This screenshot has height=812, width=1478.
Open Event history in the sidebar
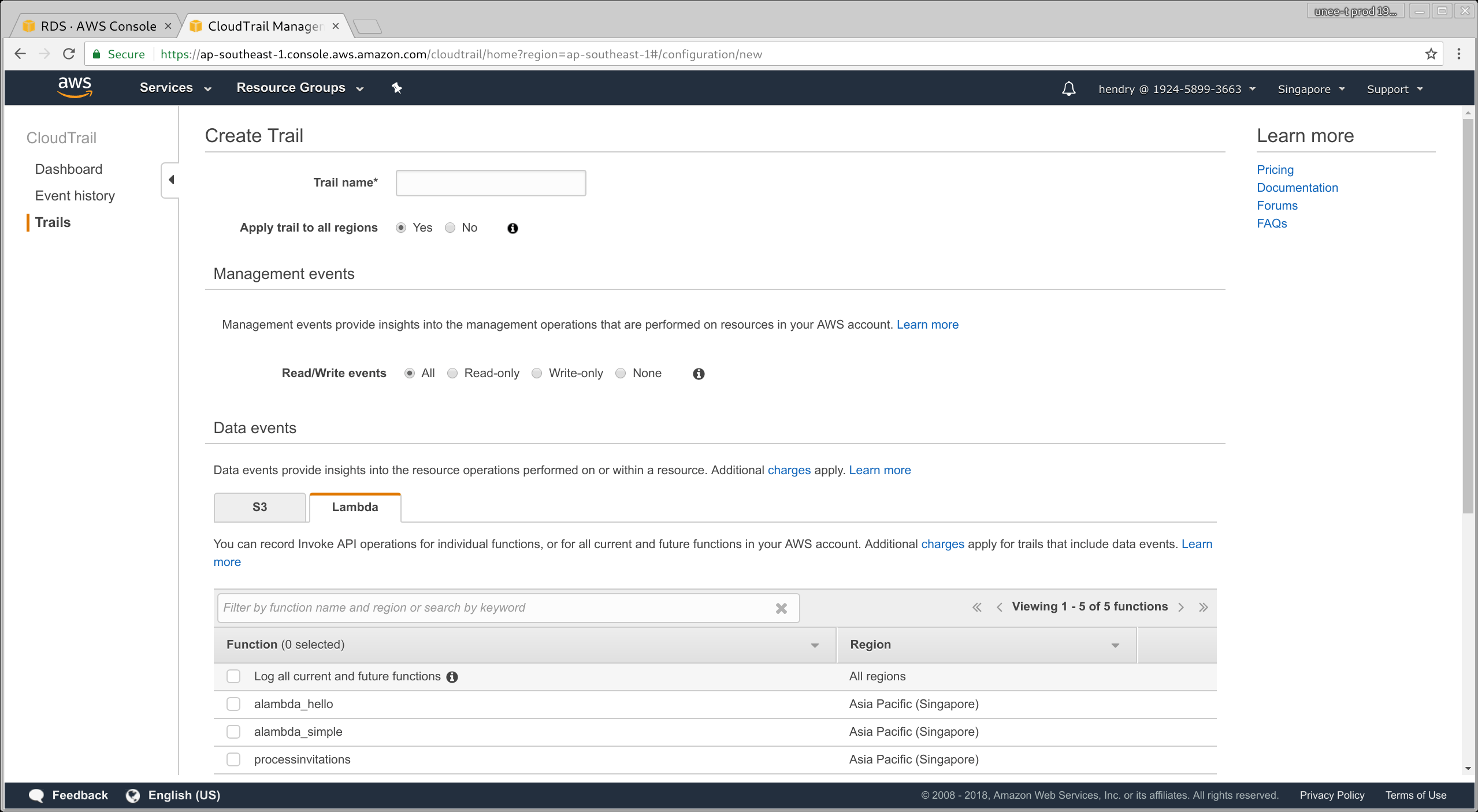coord(75,196)
